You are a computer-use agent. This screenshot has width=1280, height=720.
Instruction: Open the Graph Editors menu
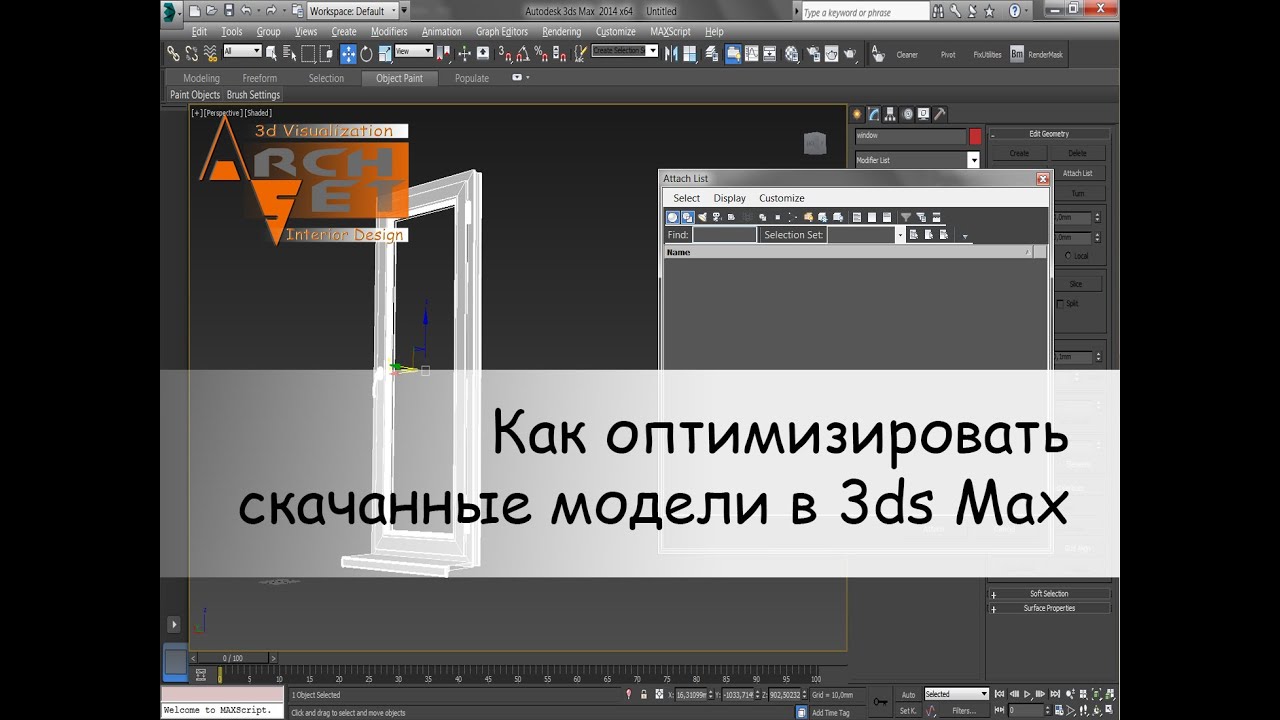[x=502, y=32]
